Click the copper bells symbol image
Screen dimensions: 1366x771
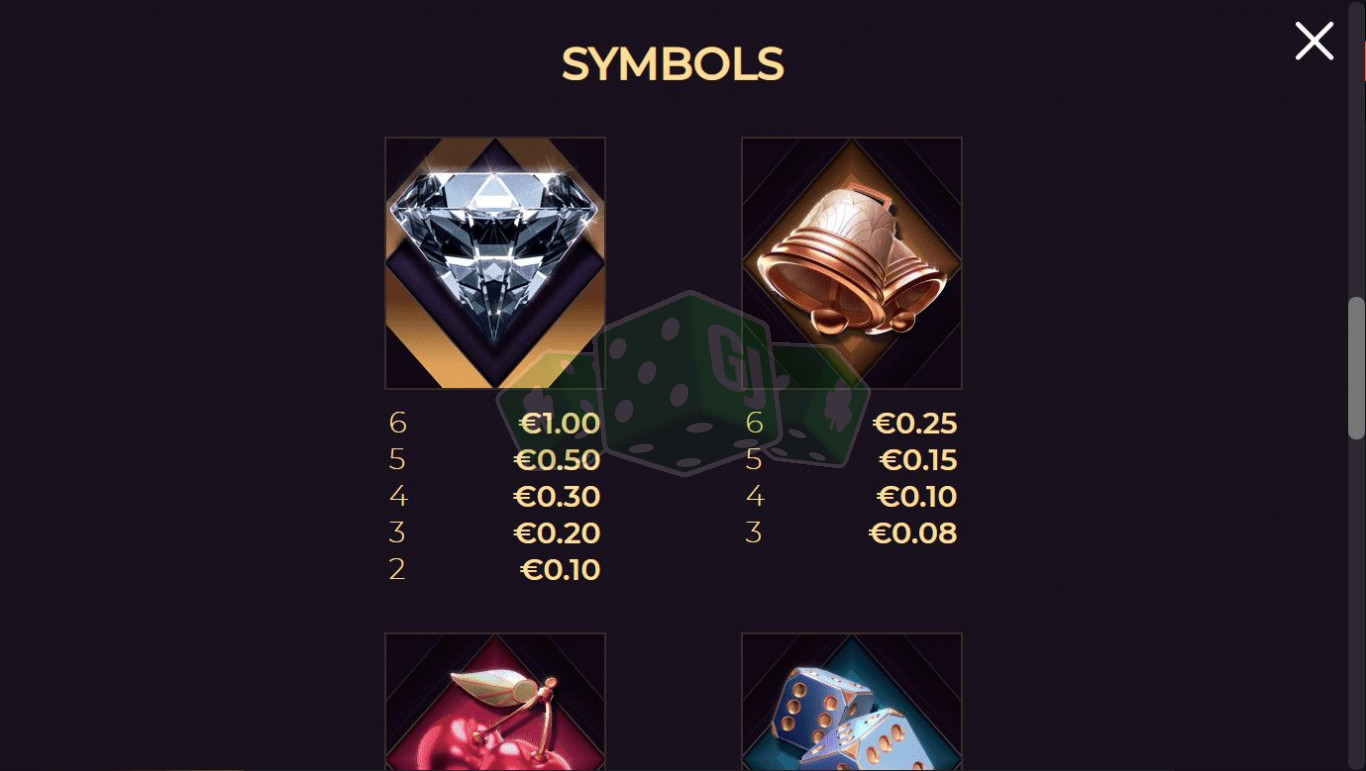(852, 263)
